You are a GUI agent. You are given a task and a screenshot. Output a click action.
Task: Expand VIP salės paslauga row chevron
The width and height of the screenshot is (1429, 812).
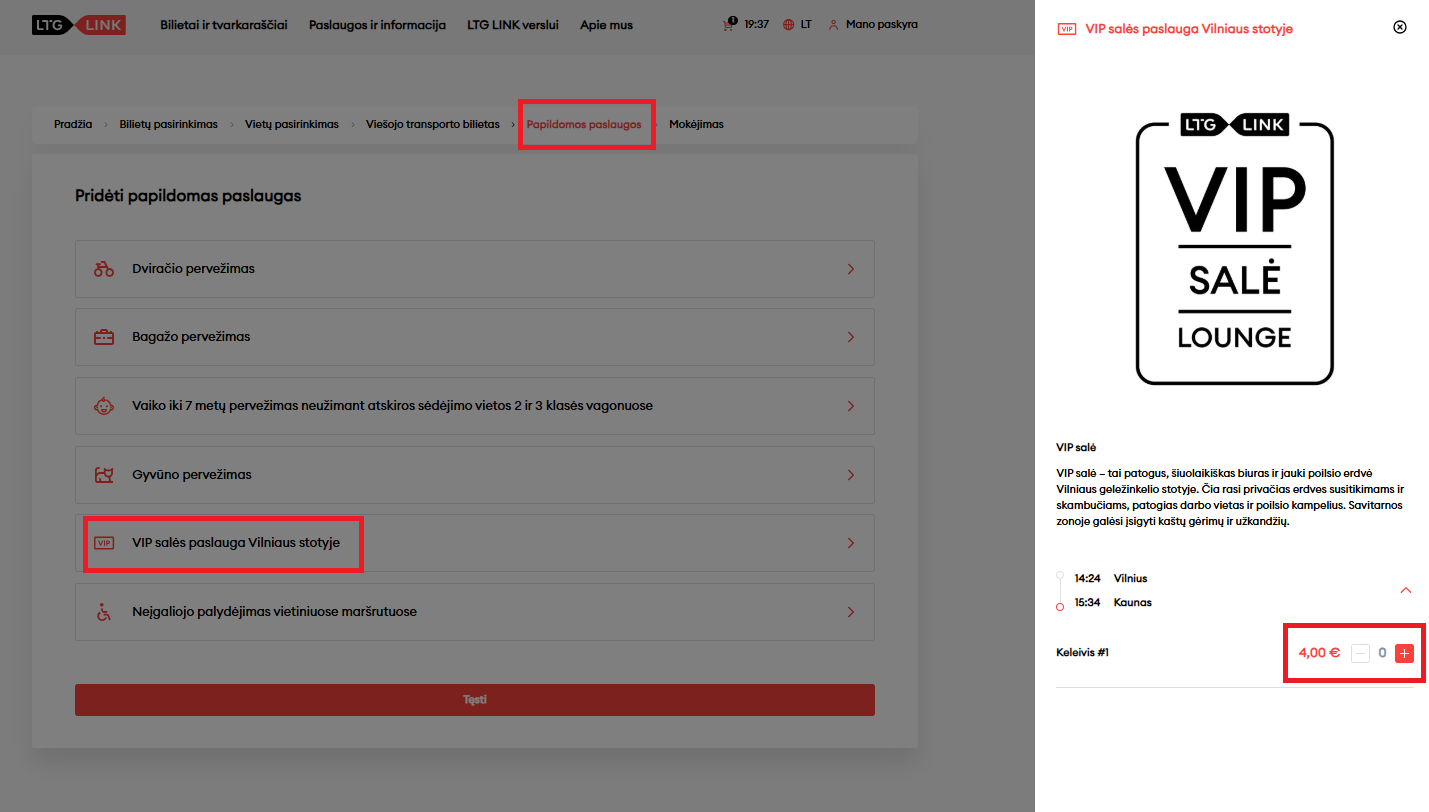point(850,543)
